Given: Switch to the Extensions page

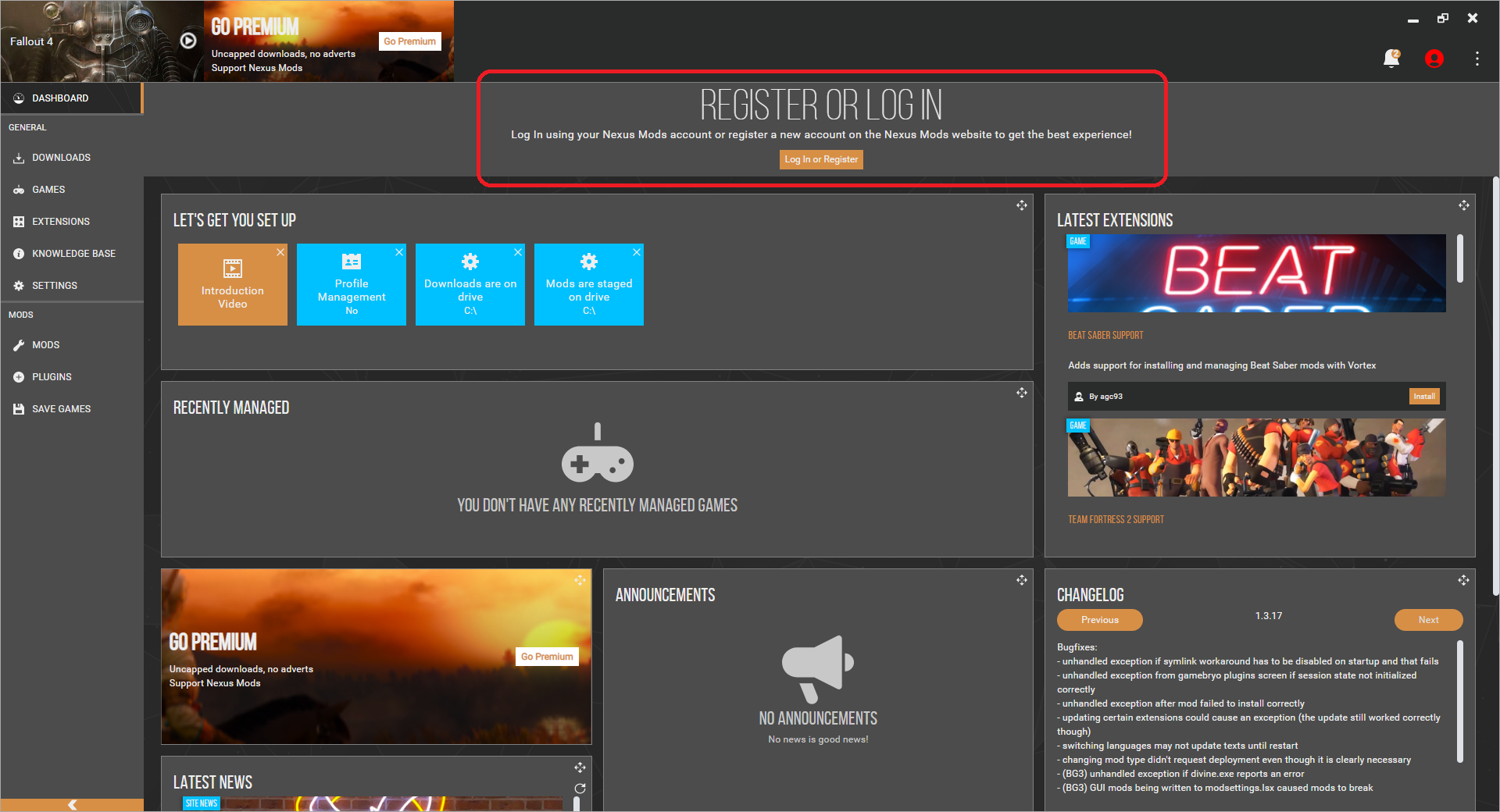Looking at the screenshot, I should click(71, 222).
